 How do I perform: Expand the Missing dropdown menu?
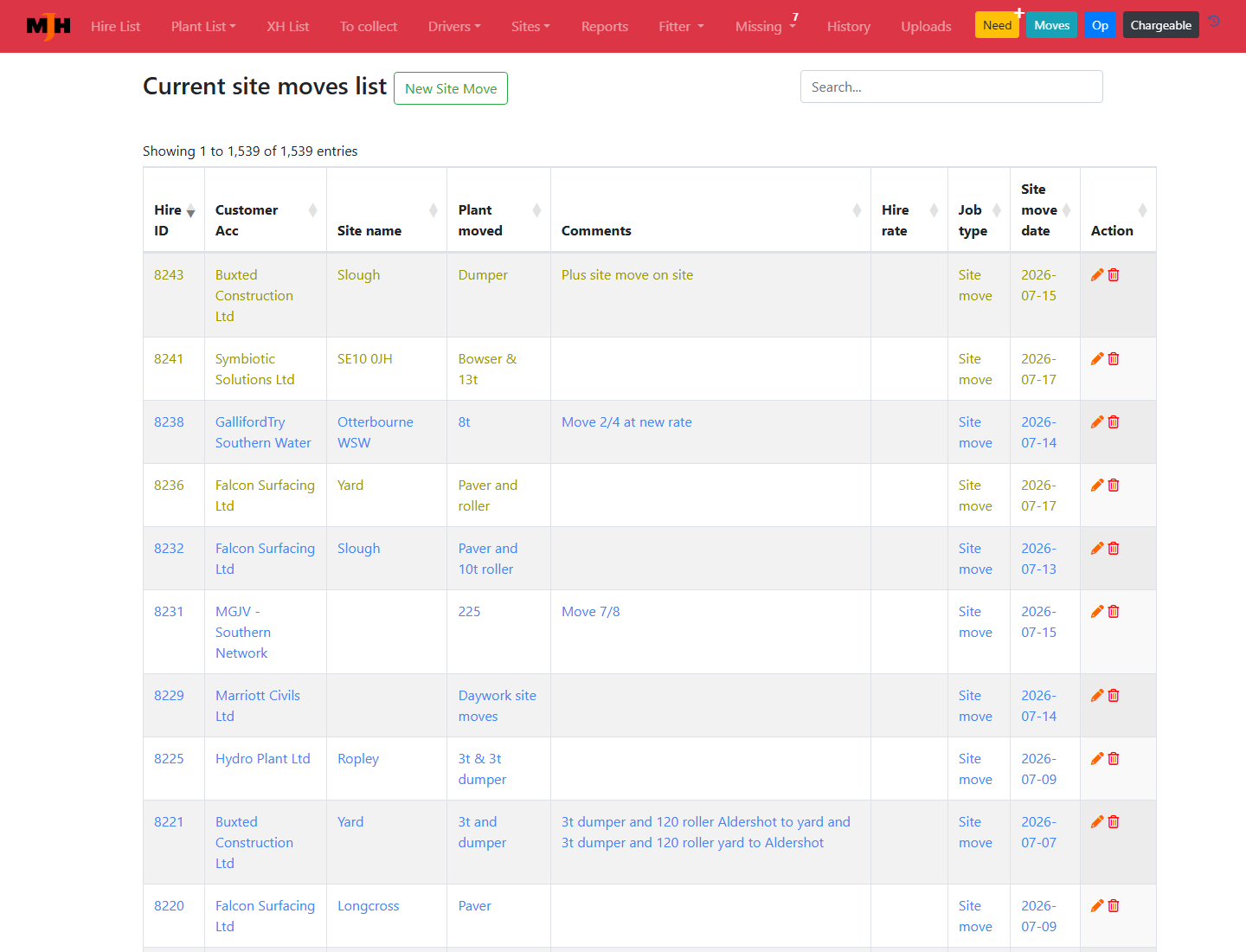point(766,26)
